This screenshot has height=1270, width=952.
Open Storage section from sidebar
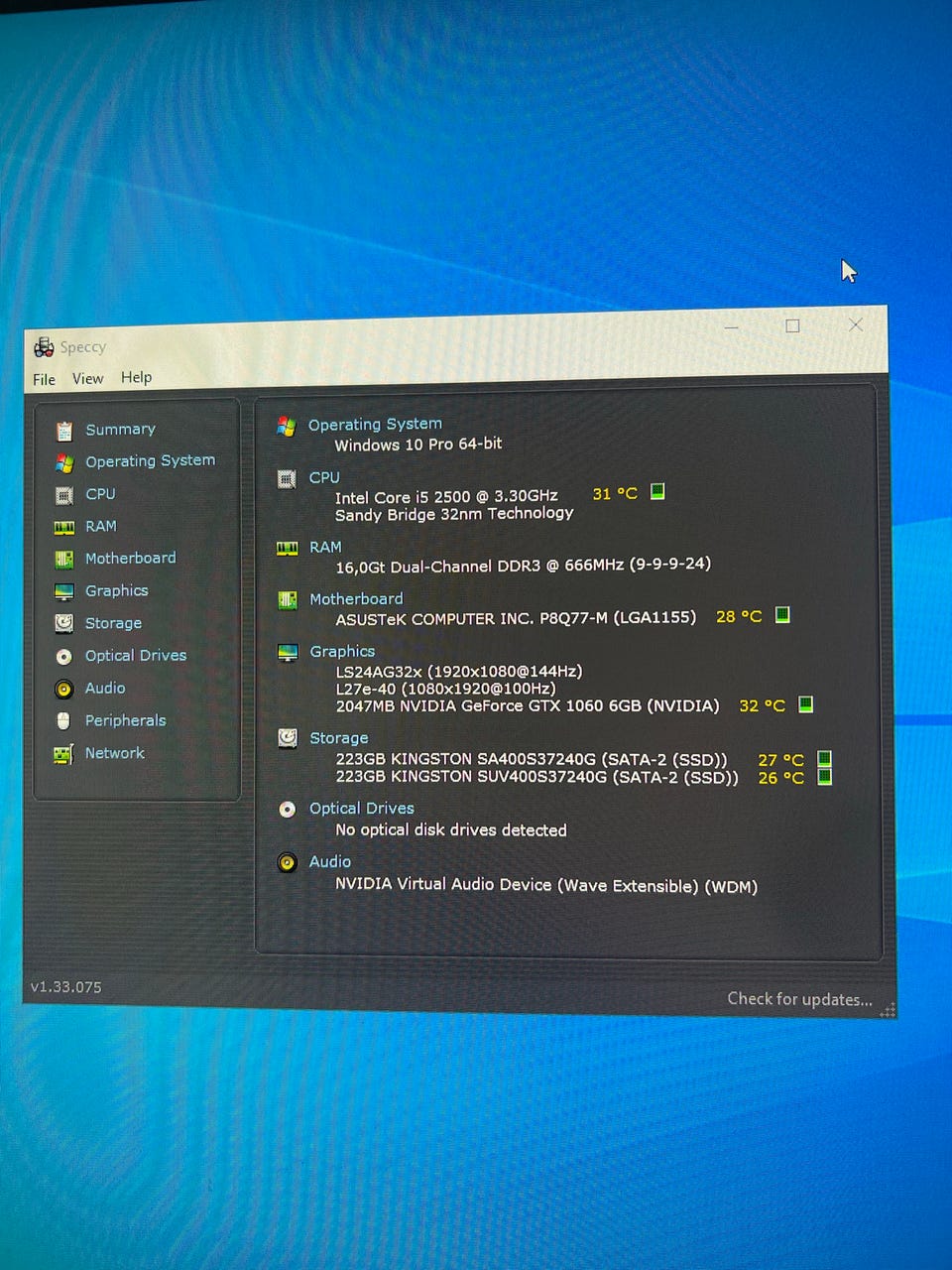[x=113, y=623]
